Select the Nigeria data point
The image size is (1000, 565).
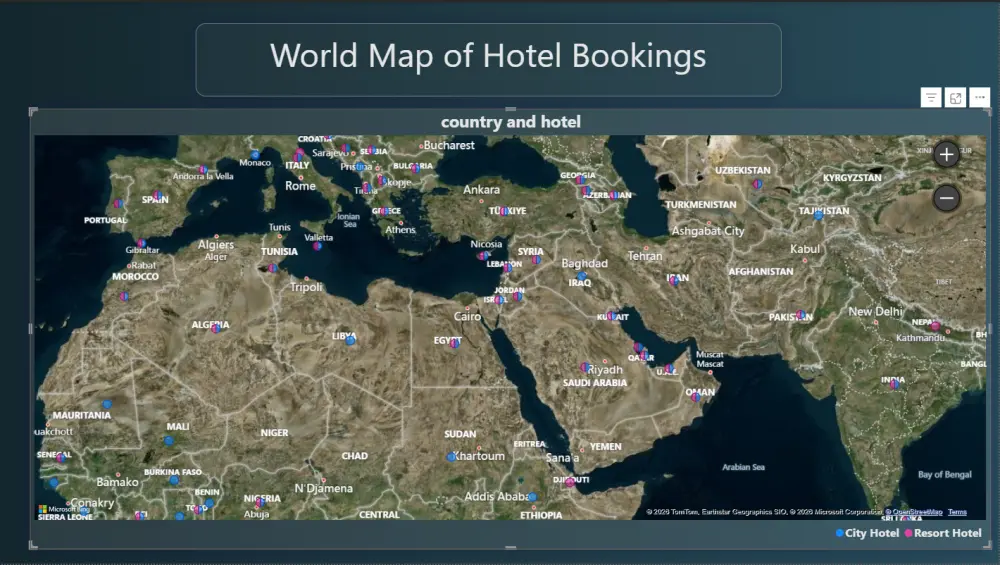[260, 503]
